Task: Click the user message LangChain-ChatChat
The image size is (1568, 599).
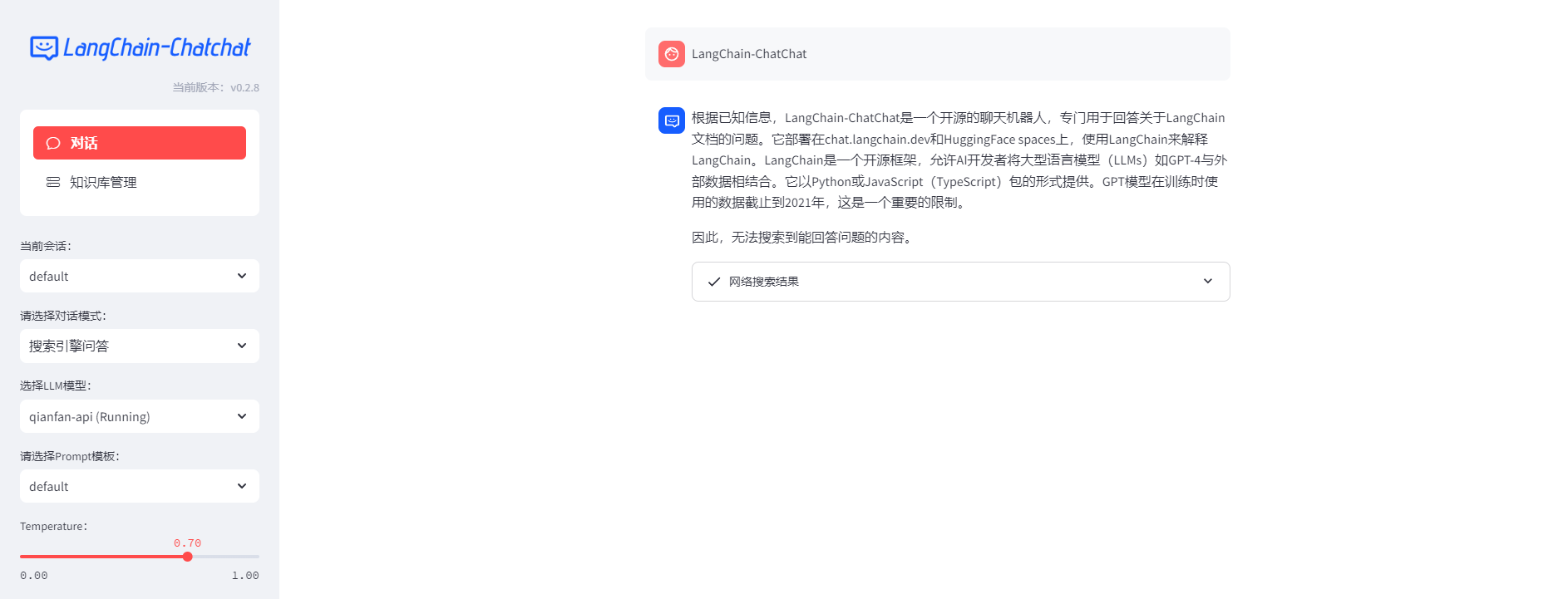Action: click(x=749, y=54)
